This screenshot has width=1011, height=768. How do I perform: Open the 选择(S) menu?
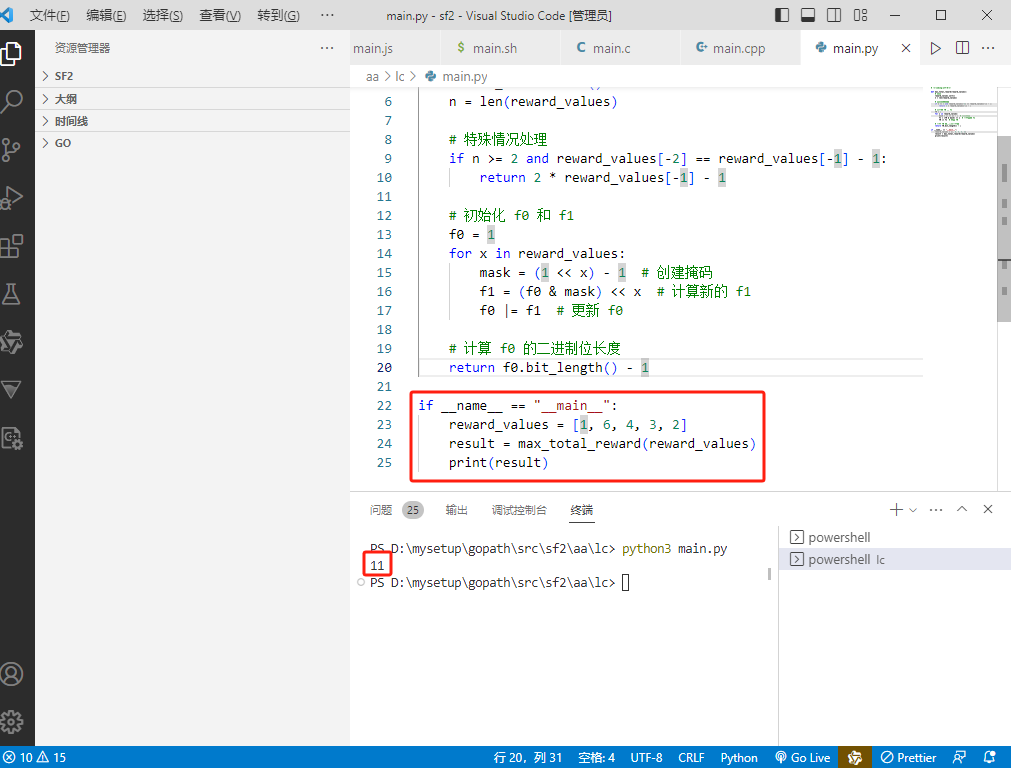(x=162, y=15)
